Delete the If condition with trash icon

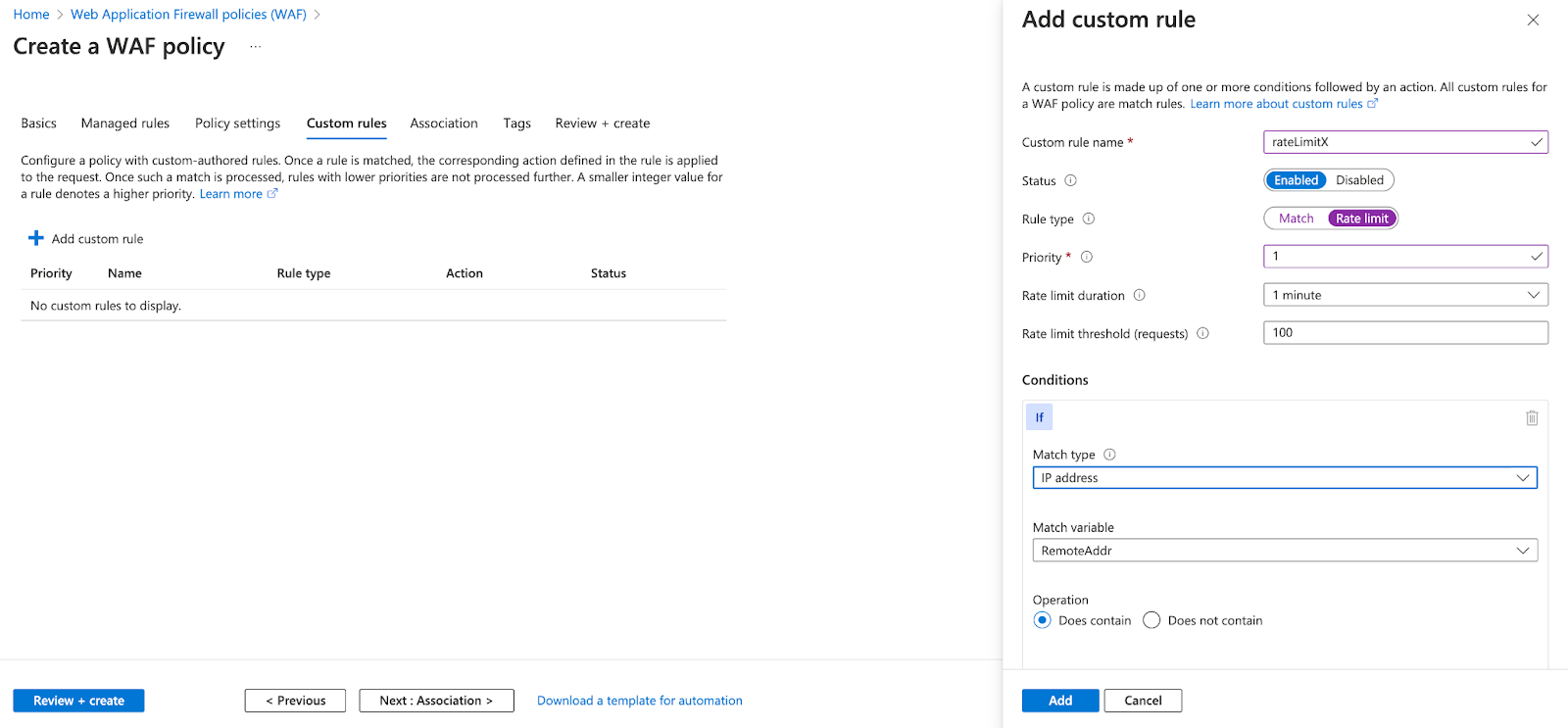1532,418
